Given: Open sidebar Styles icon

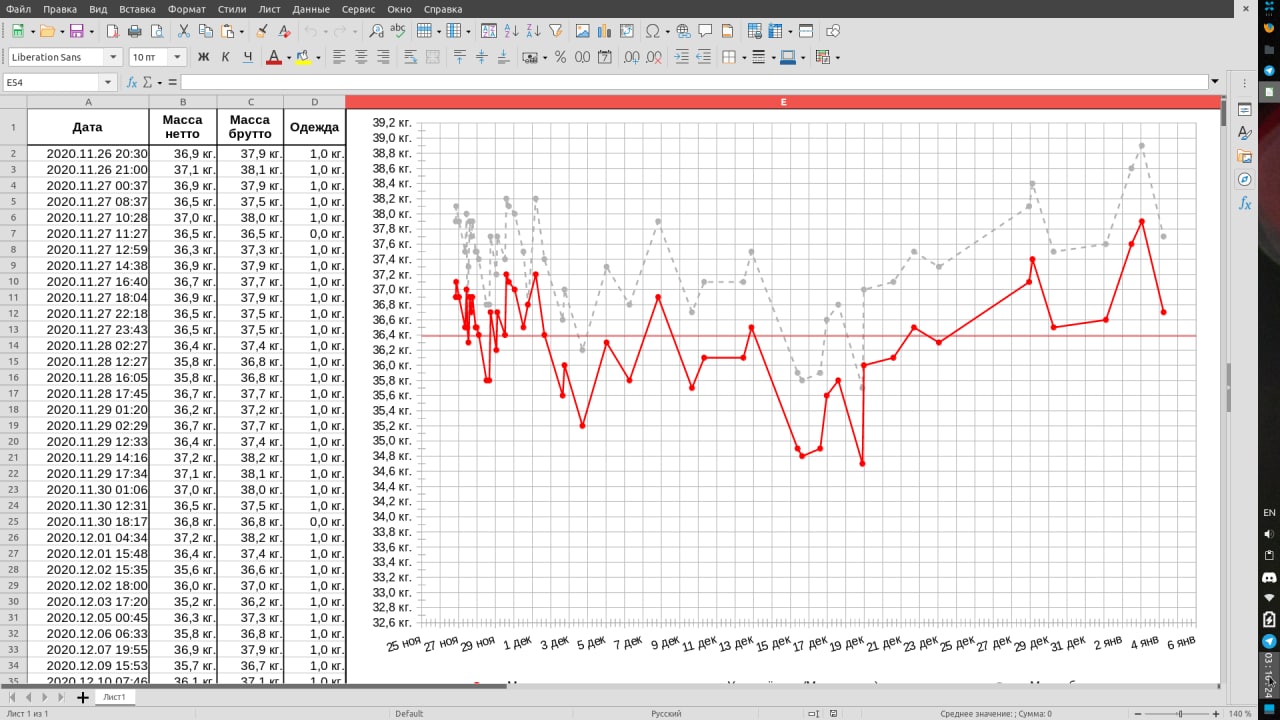Looking at the screenshot, I should tap(1244, 132).
